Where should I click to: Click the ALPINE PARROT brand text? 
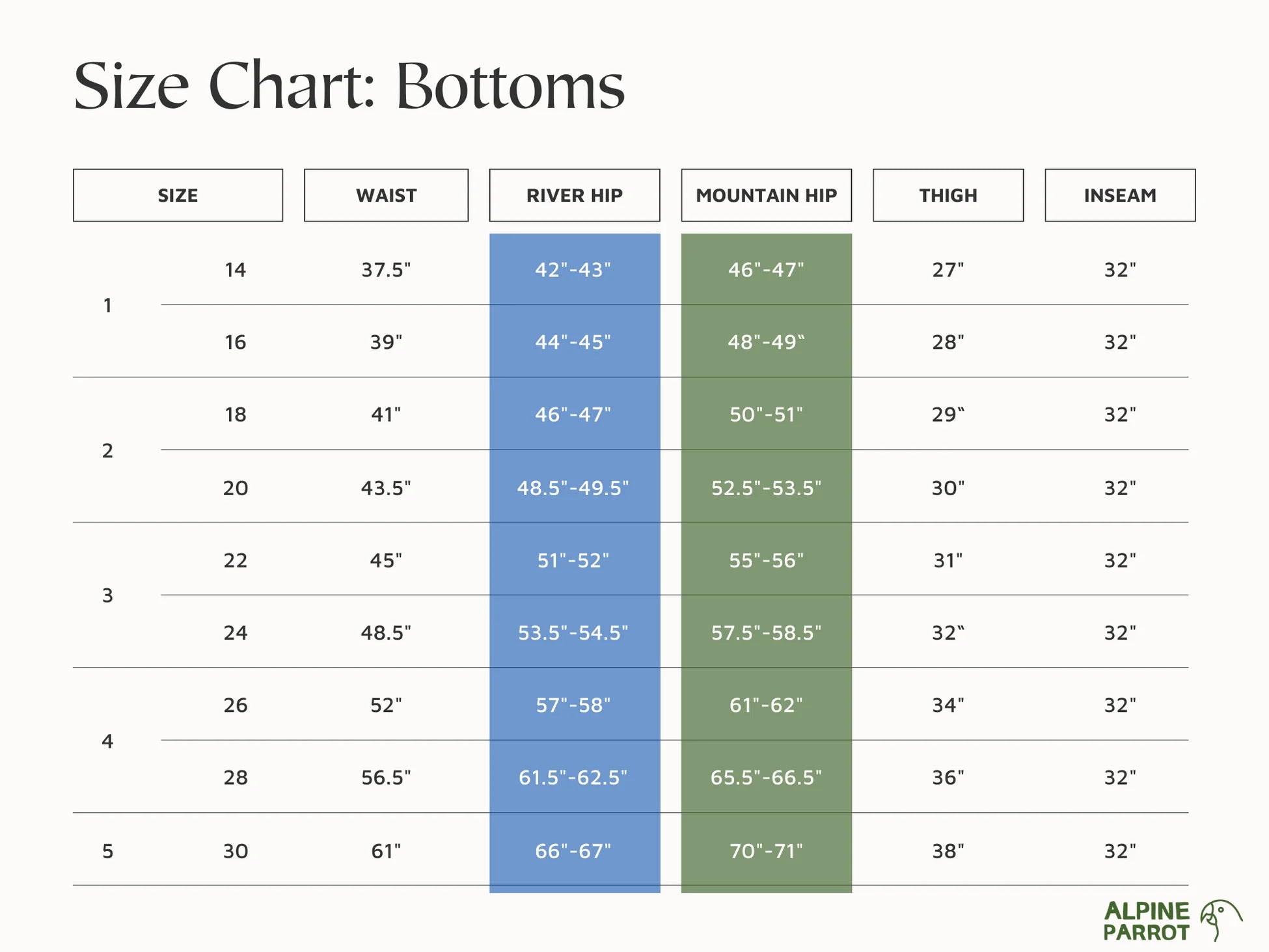pyautogui.click(x=1146, y=921)
